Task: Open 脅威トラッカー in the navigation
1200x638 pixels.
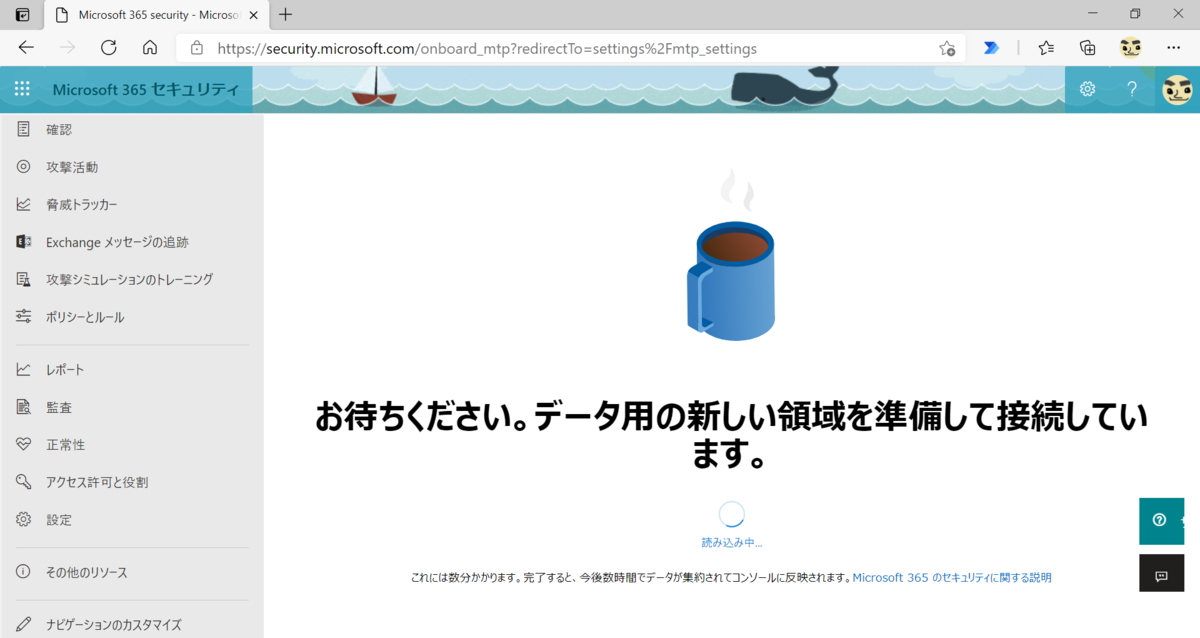Action: (x=82, y=204)
